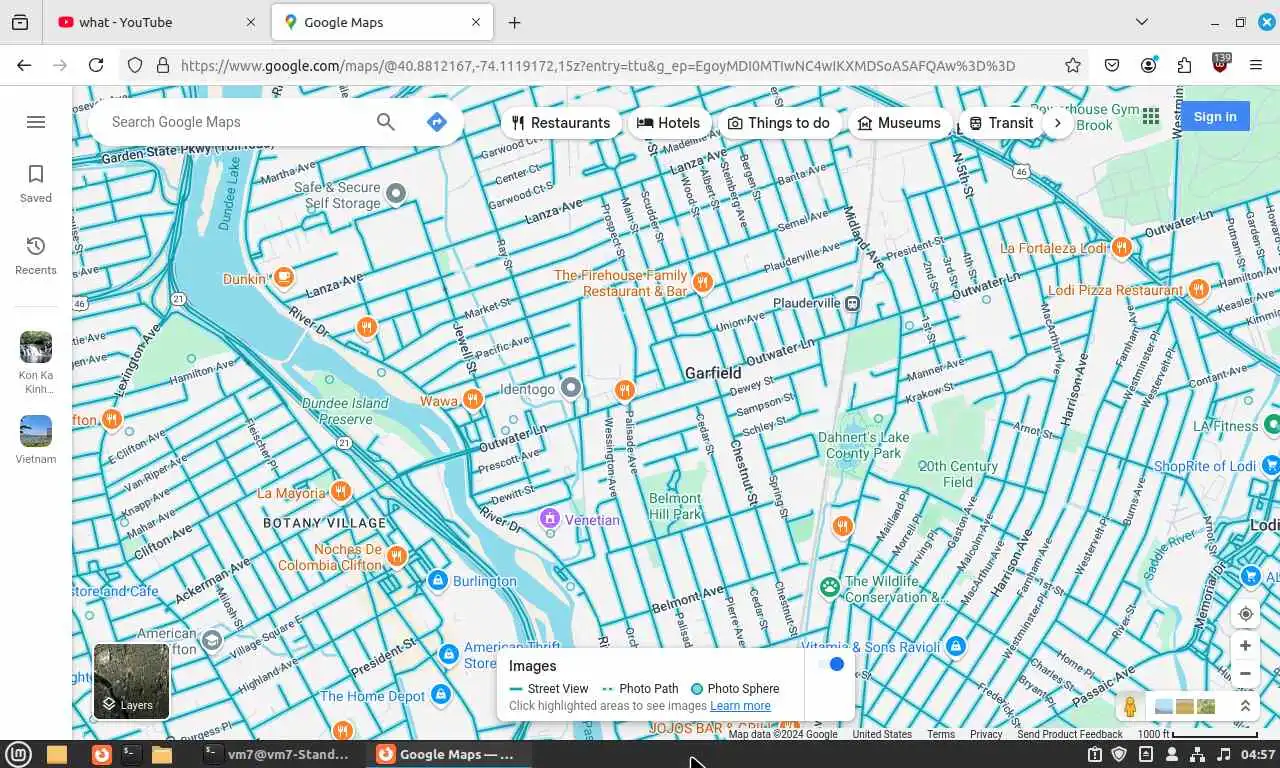Click the Plauderville train station icon

tap(852, 303)
